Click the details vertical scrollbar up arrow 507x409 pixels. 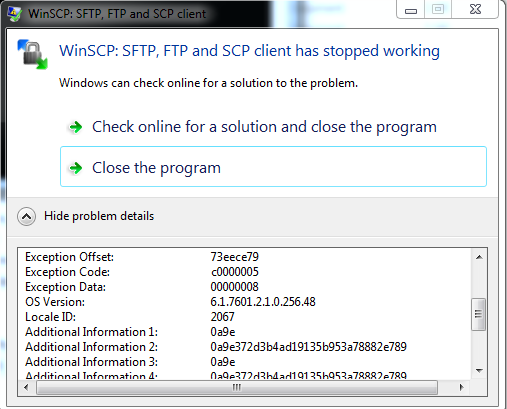pyautogui.click(x=479, y=257)
